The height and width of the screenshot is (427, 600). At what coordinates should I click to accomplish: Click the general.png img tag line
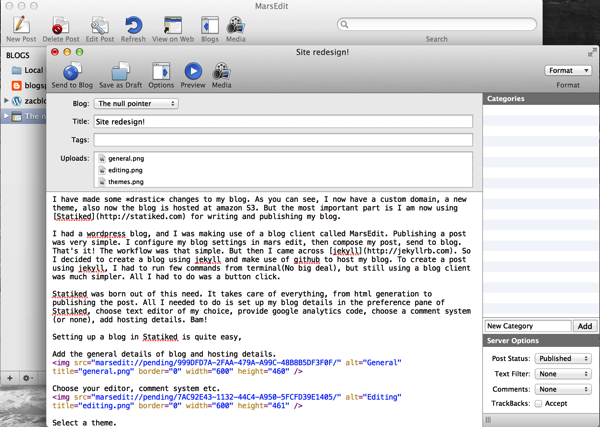[x=227, y=367]
